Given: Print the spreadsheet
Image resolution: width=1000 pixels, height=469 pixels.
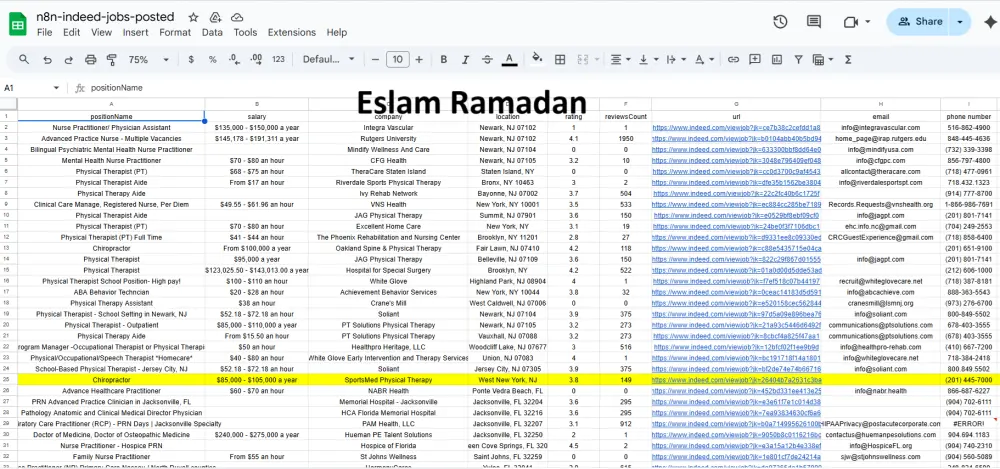Looking at the screenshot, I should point(91,59).
